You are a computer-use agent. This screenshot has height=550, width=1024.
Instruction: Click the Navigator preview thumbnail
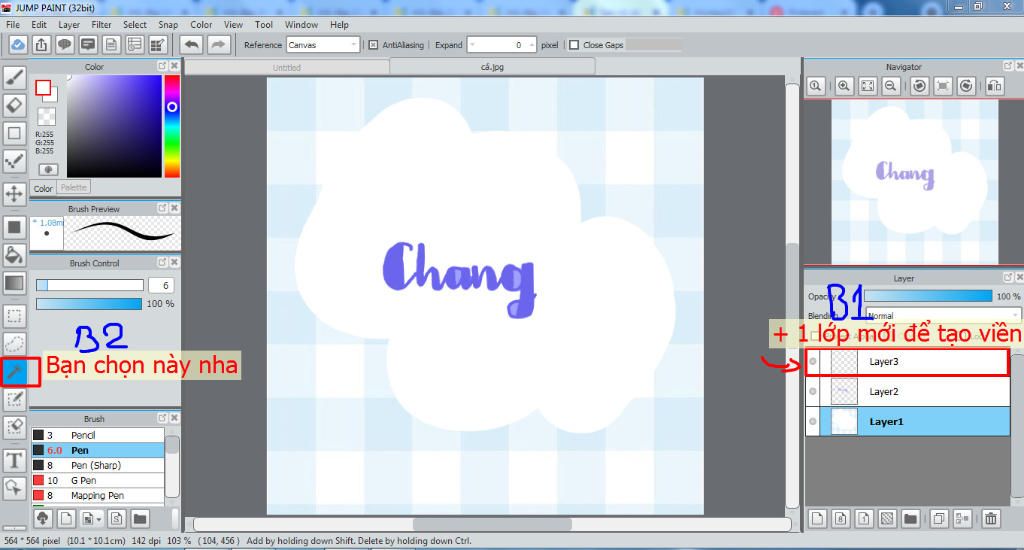(x=914, y=182)
